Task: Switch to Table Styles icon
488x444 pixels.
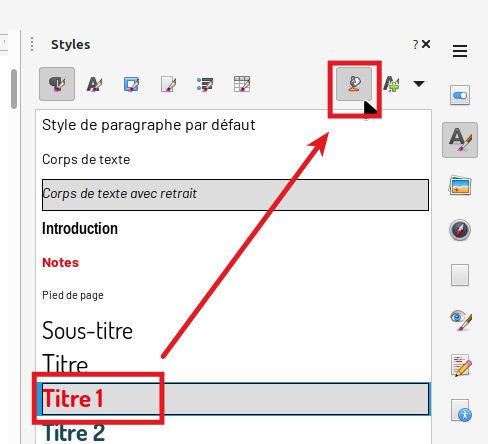Action: 242,84
